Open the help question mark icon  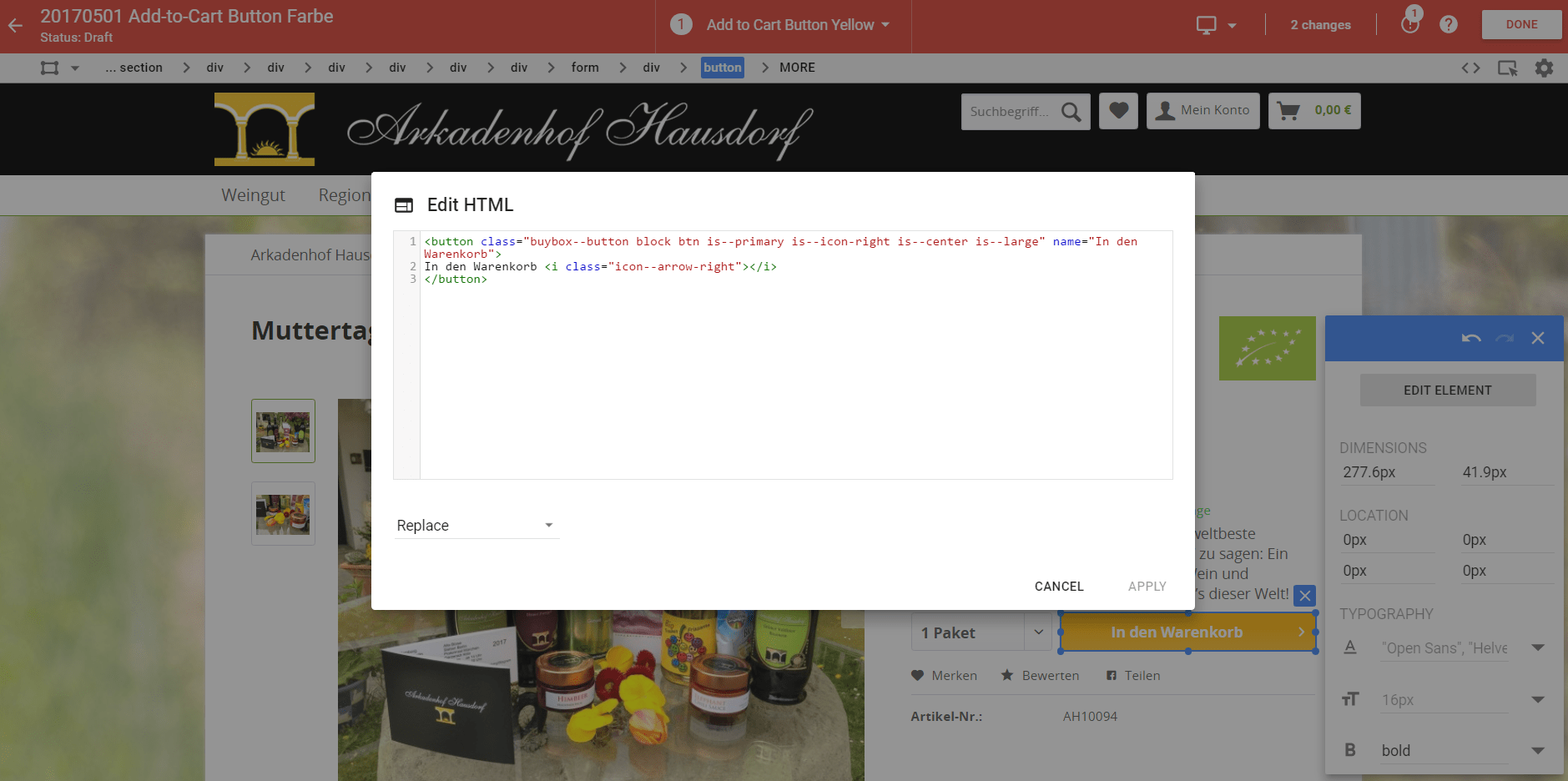[x=1449, y=25]
